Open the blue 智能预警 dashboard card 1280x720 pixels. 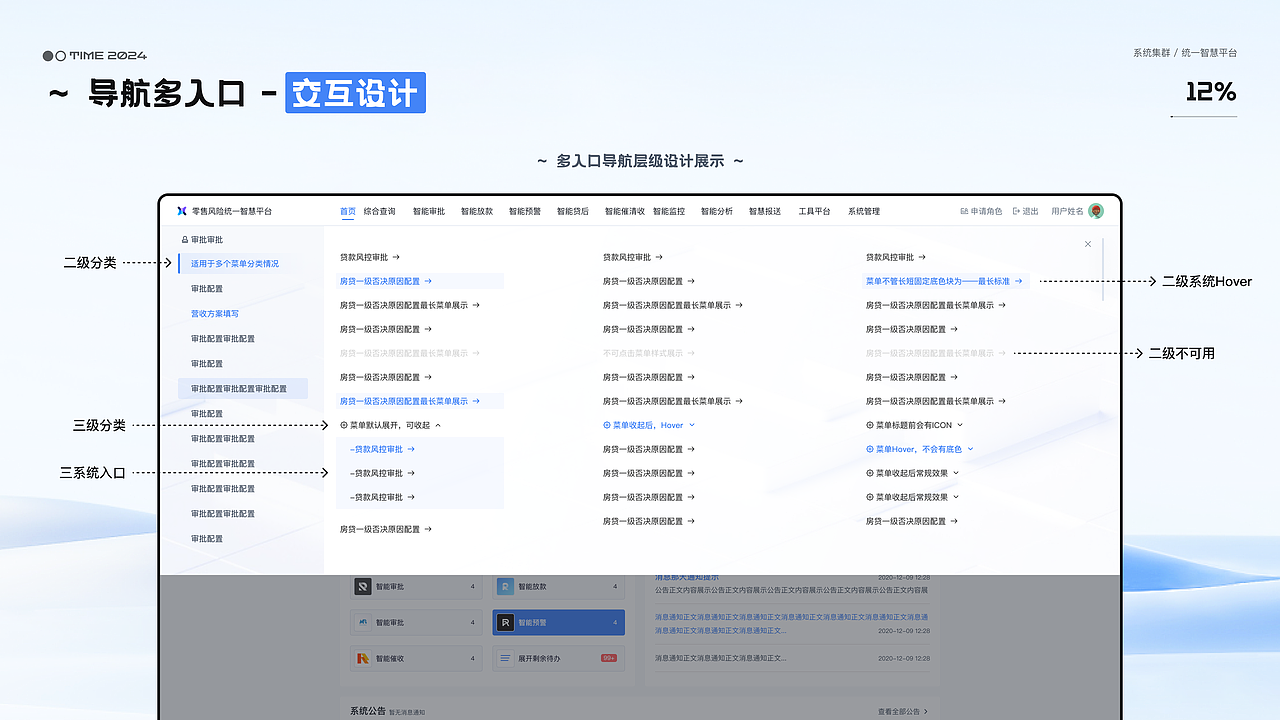coord(558,623)
